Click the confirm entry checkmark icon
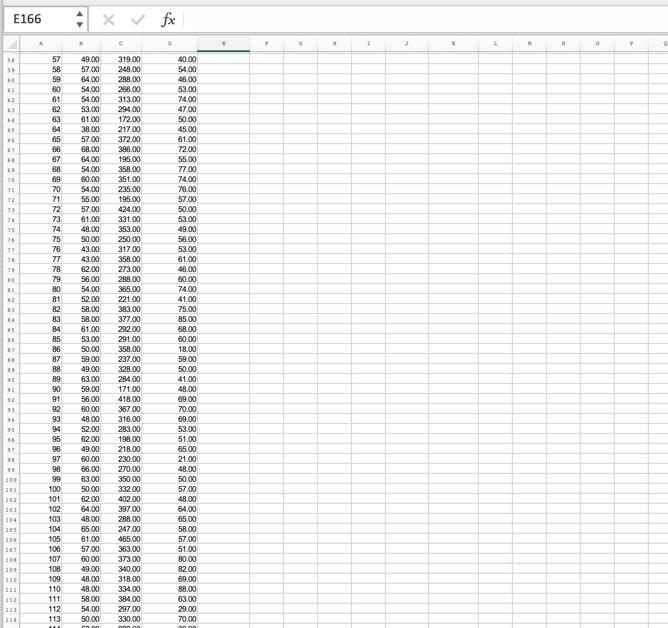 point(138,20)
